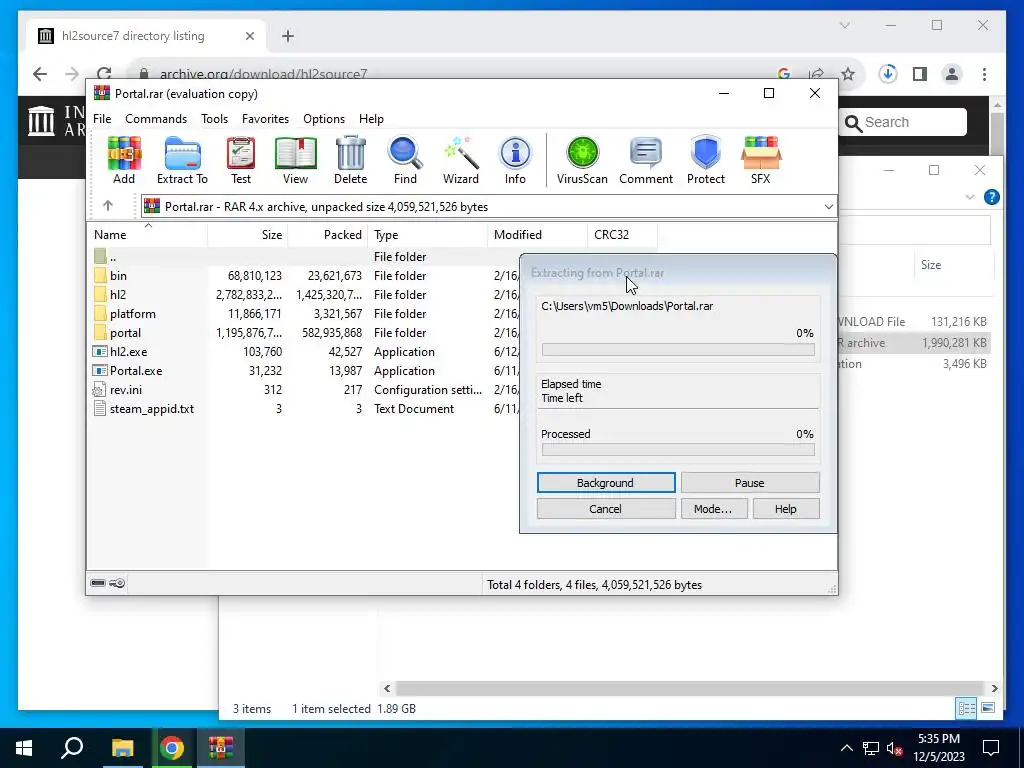The width and height of the screenshot is (1024, 768).
Task: Launch the Wizard wand tool
Action: coord(461,160)
